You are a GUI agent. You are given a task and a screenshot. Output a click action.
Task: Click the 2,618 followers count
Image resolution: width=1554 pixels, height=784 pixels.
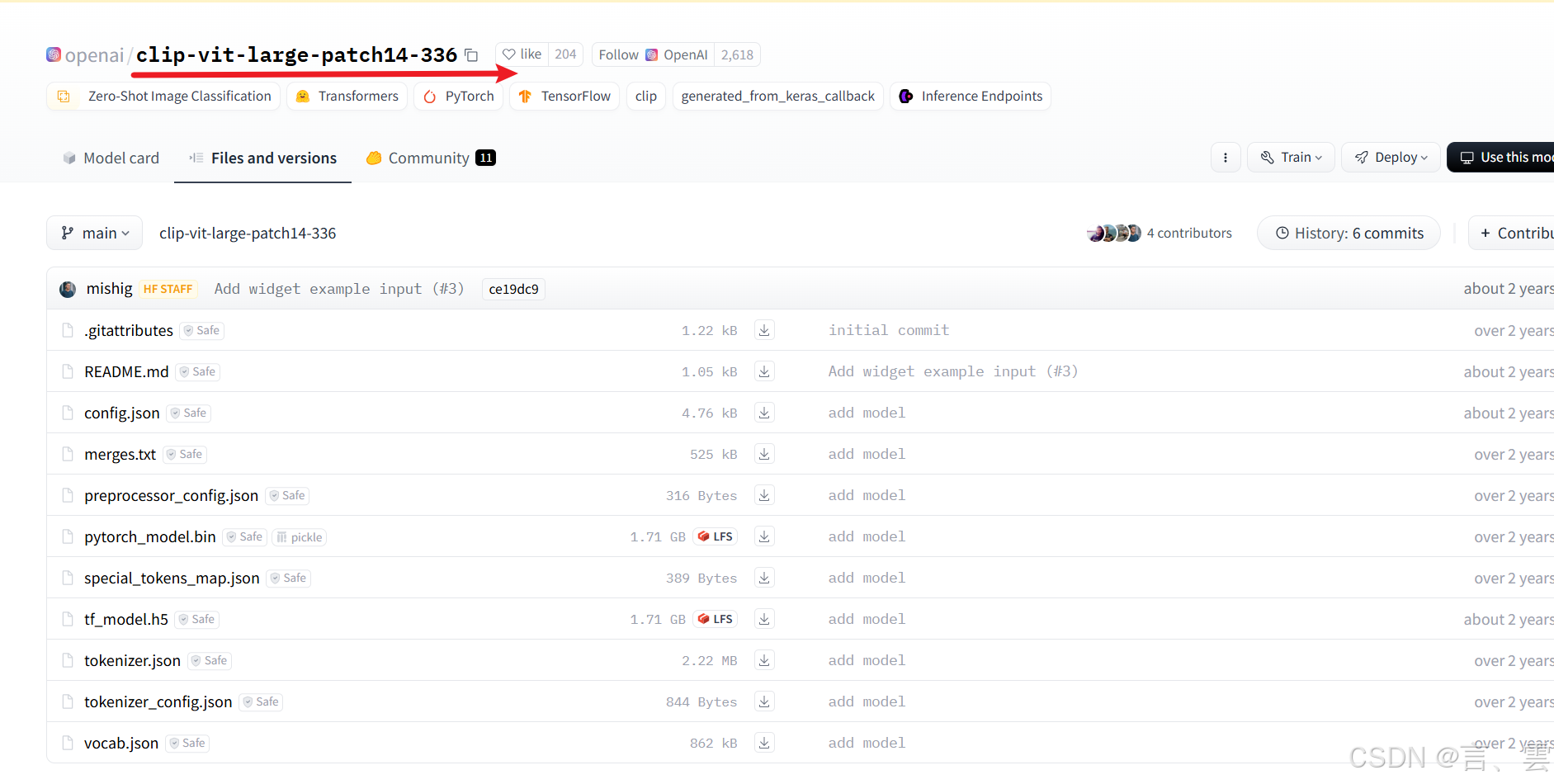point(737,54)
